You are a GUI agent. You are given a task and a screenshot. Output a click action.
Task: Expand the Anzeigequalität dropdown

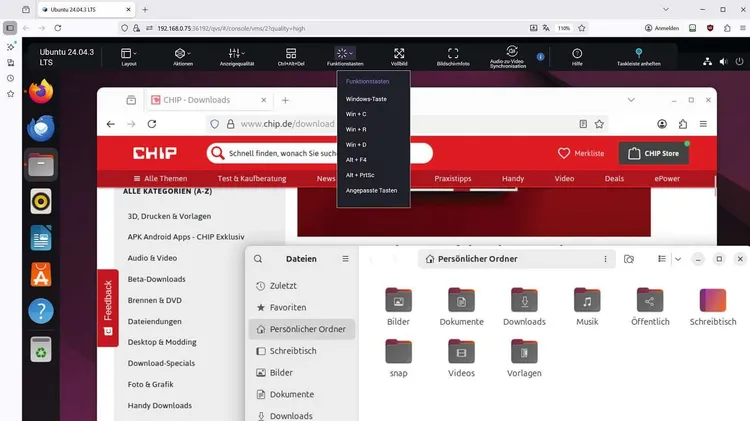click(x=237, y=54)
